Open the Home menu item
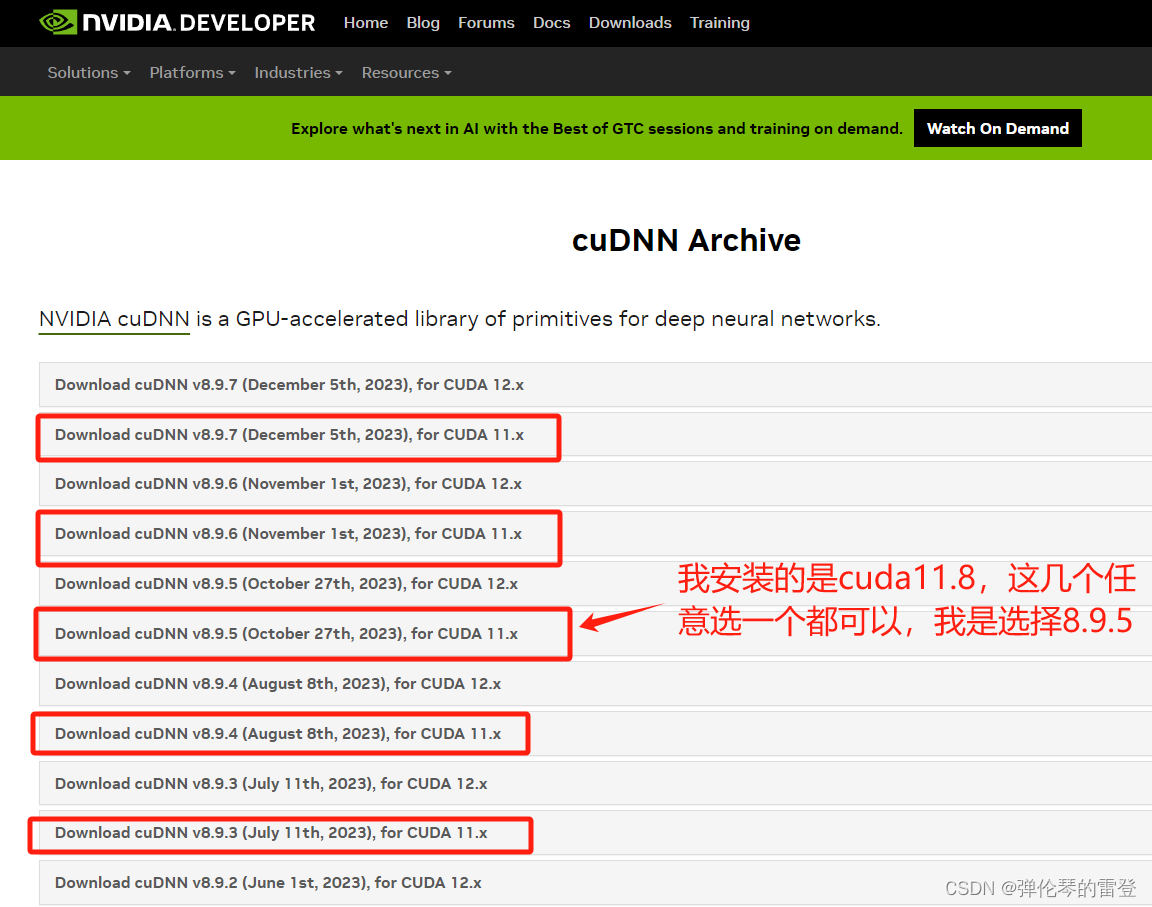Viewport: 1152px width, 907px height. [x=366, y=23]
